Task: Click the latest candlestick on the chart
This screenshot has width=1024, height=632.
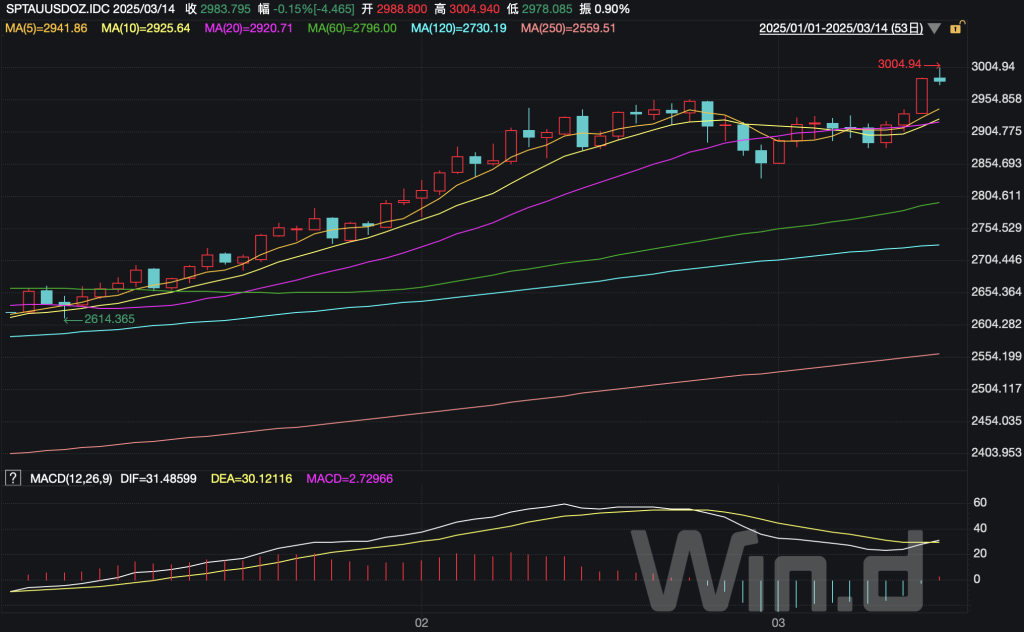Action: coord(939,79)
